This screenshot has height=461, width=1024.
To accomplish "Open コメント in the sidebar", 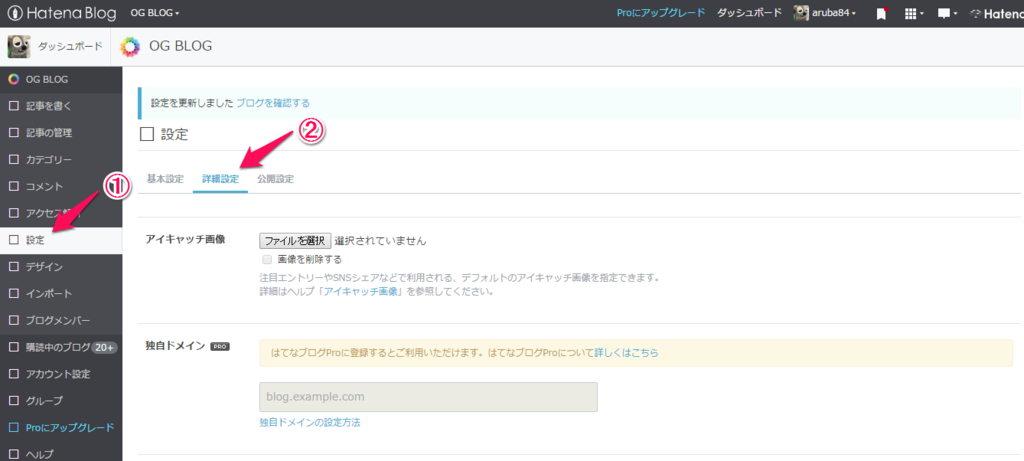I will point(61,187).
